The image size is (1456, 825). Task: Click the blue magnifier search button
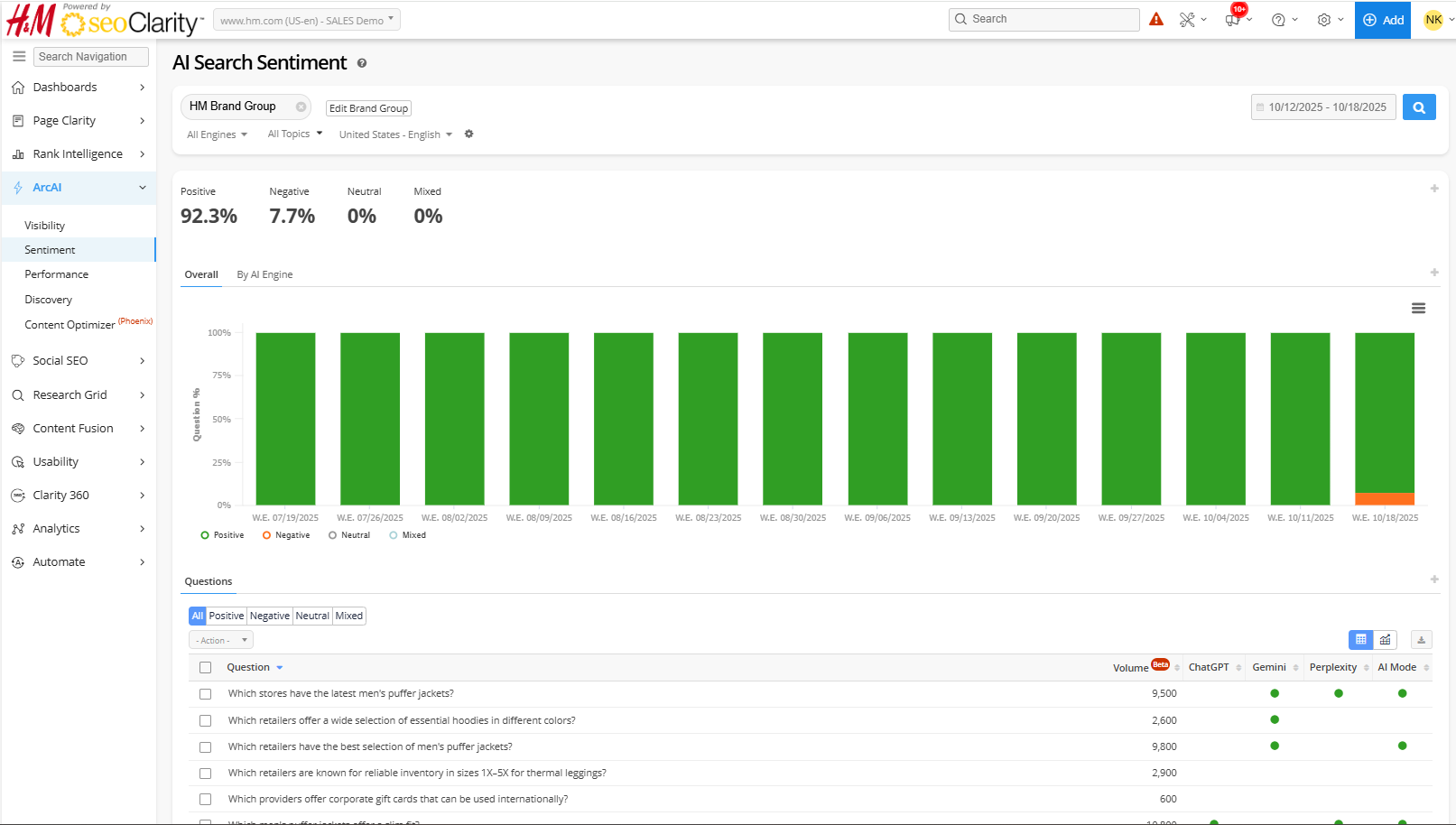[x=1418, y=107]
